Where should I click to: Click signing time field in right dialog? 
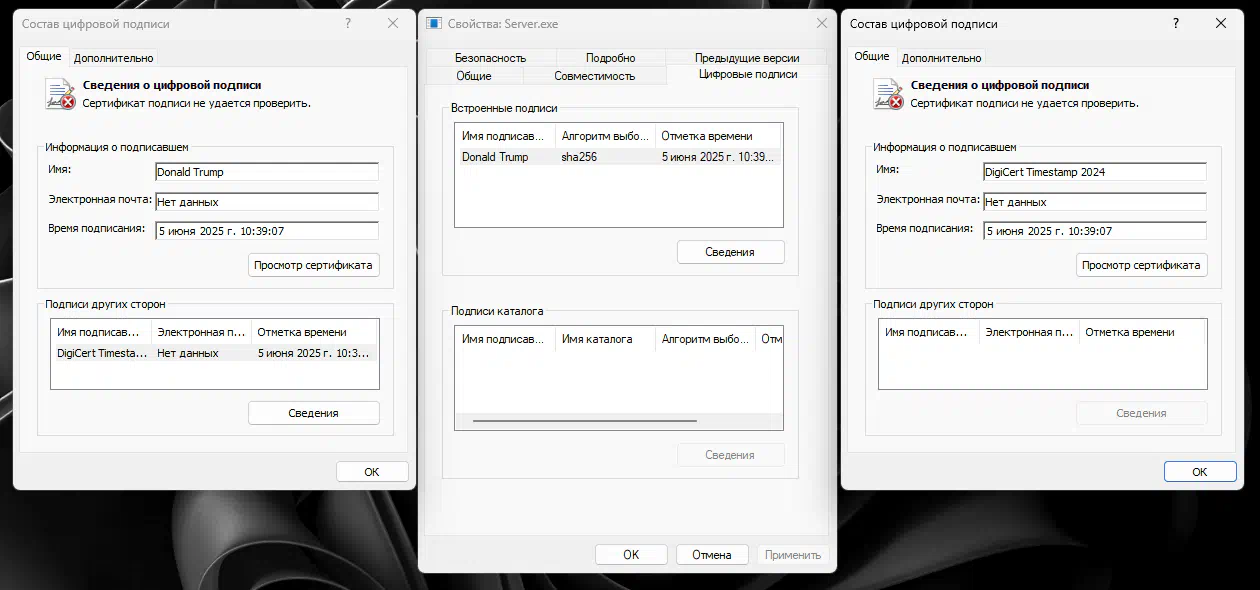click(1095, 231)
